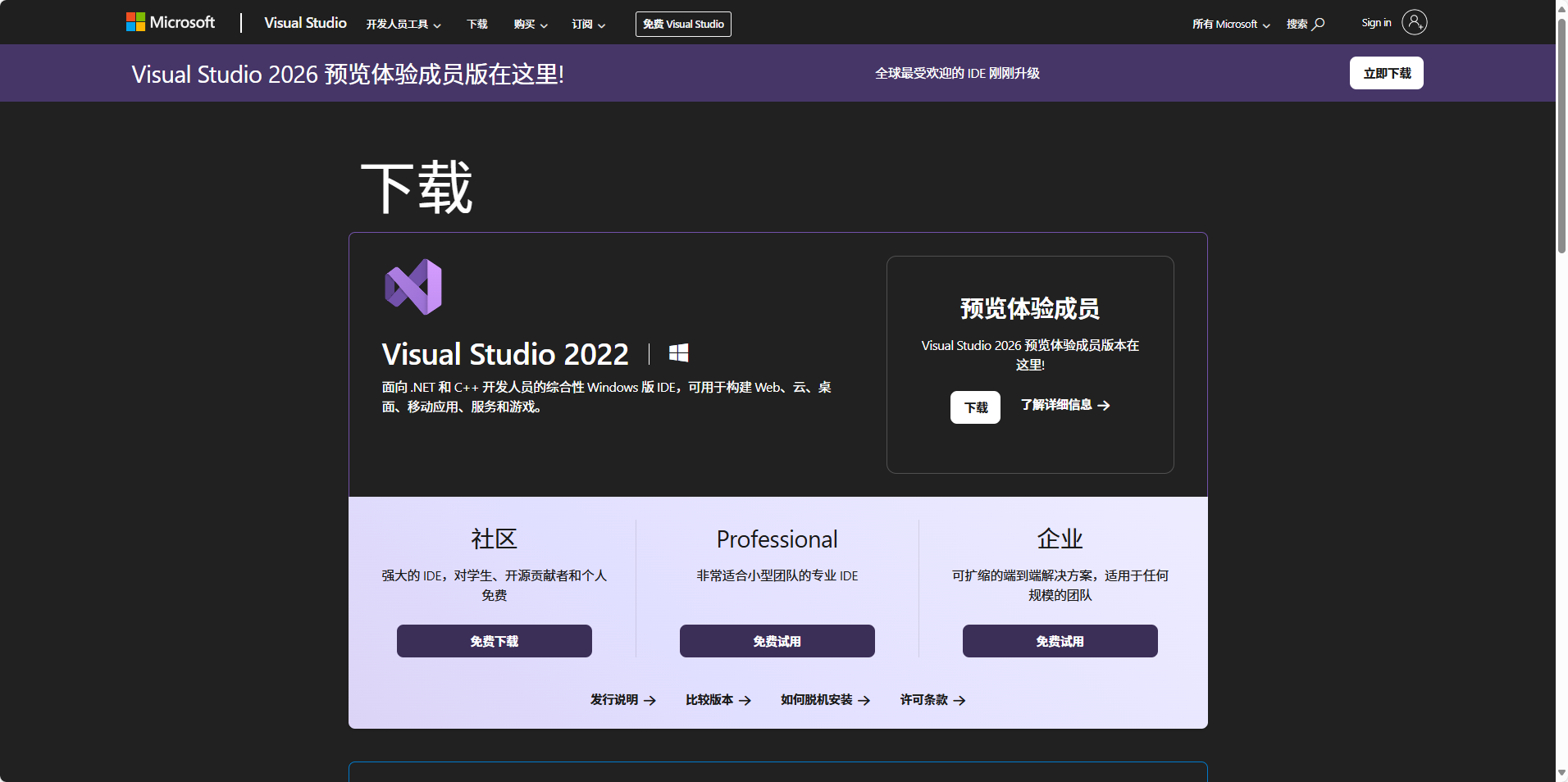The image size is (1568, 782).
Task: Click the 免费 Visual Studio outlined button
Action: (x=683, y=25)
